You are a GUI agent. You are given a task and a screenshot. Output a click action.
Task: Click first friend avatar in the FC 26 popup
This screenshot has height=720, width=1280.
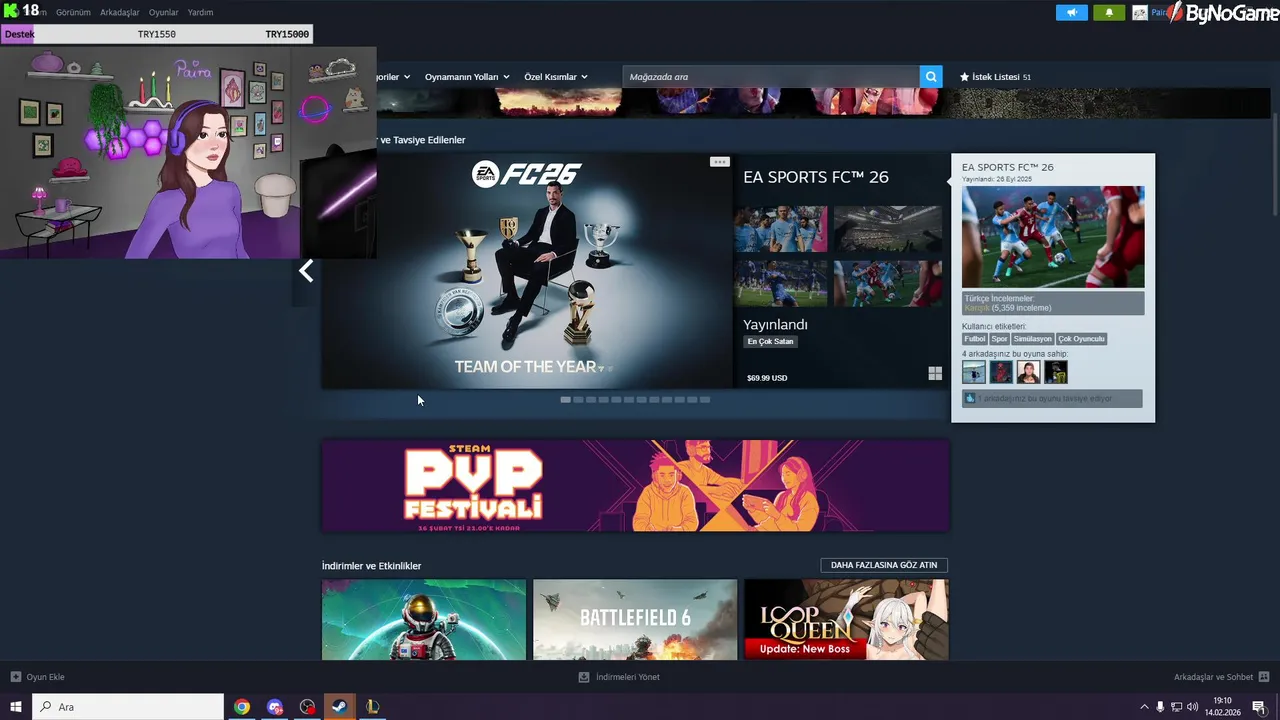974,372
